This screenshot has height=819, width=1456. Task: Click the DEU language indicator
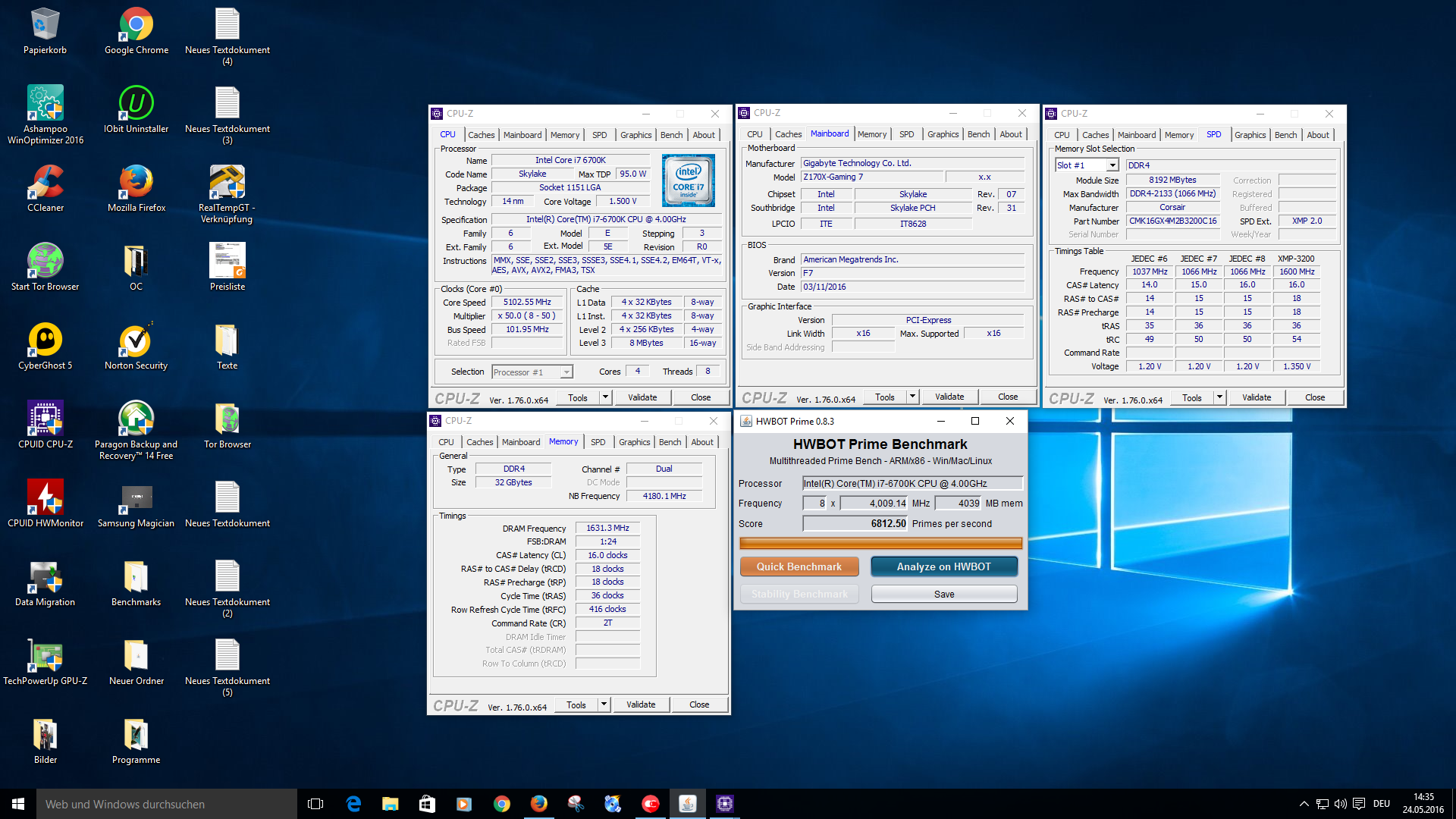point(1382,804)
